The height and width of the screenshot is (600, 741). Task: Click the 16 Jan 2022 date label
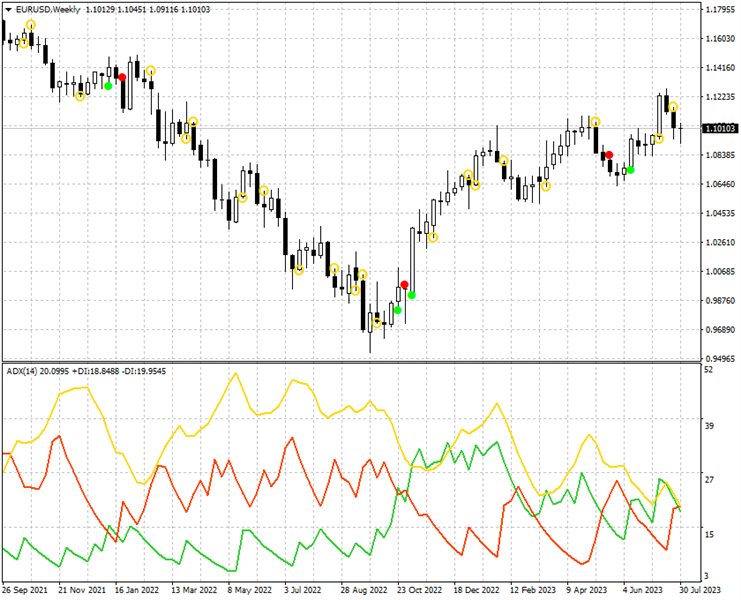[137, 590]
